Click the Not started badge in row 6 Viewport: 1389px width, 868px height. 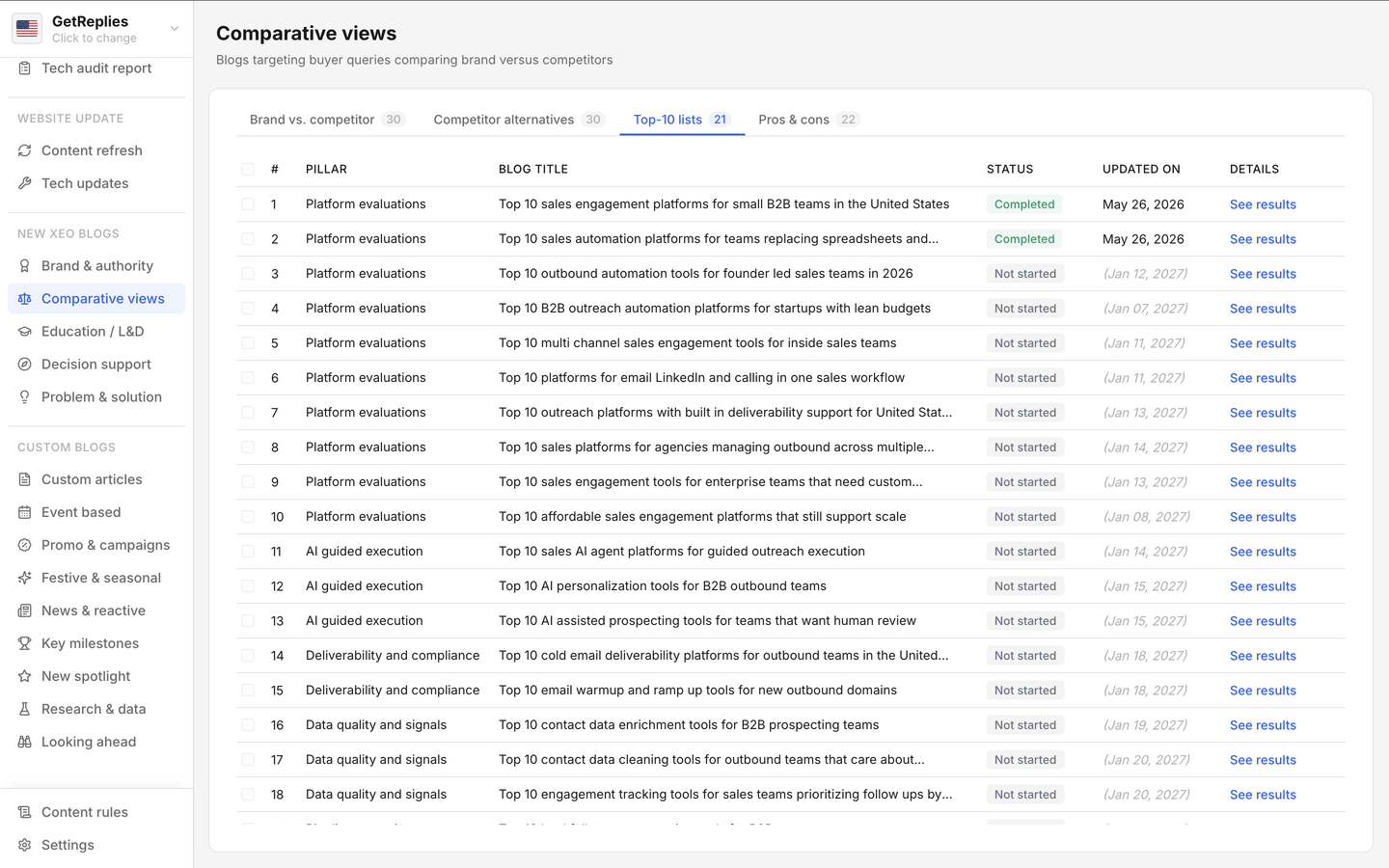coord(1025,378)
